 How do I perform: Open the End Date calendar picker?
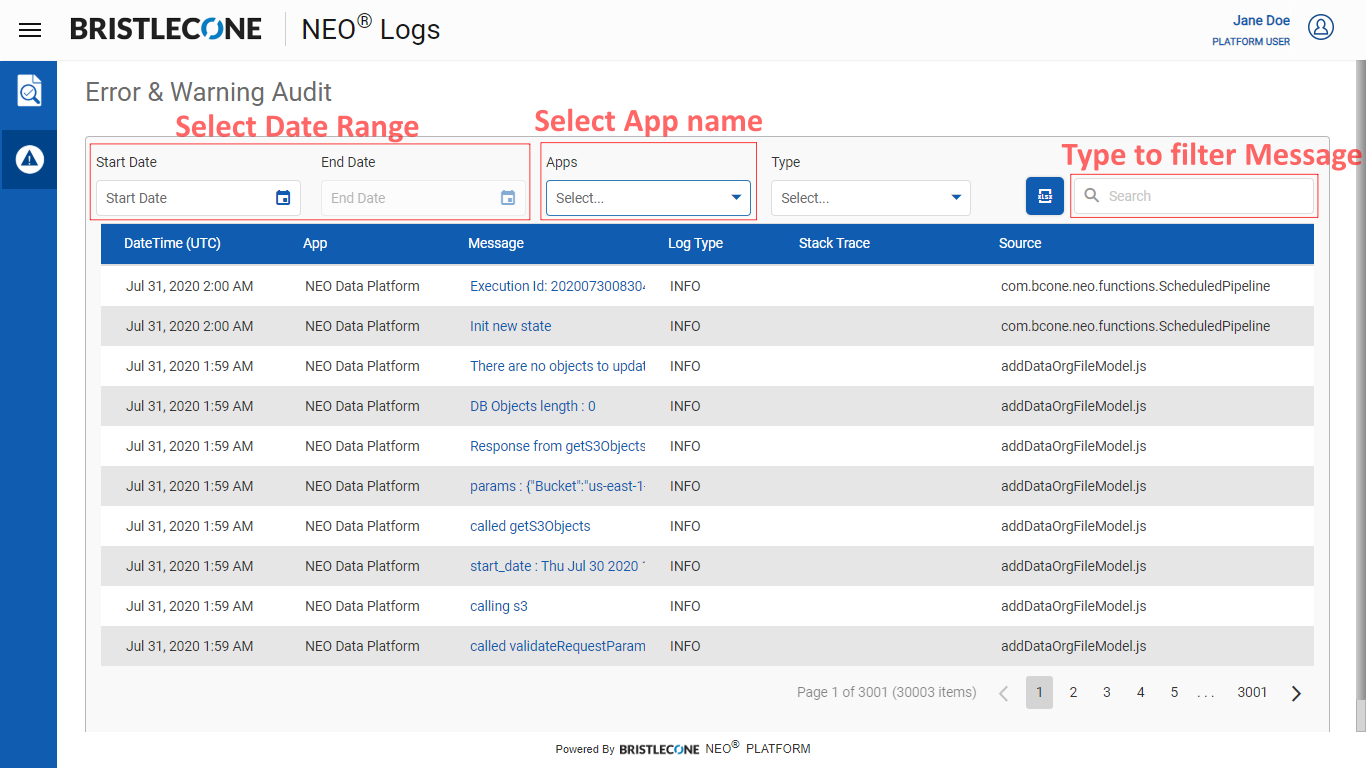tap(508, 198)
